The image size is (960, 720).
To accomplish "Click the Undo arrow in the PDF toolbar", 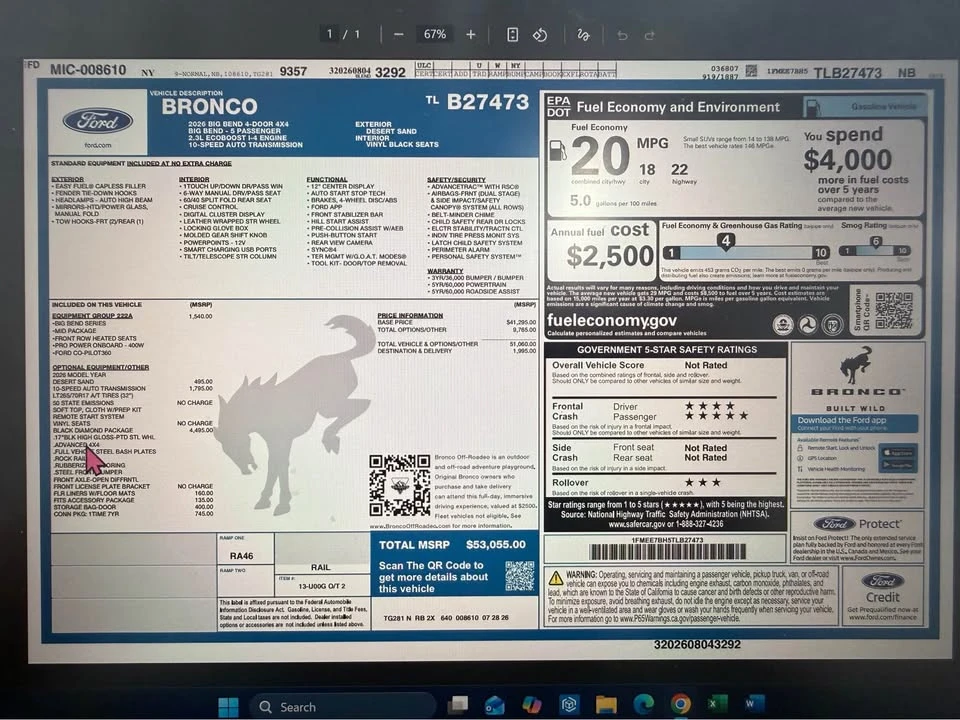I will [x=622, y=36].
